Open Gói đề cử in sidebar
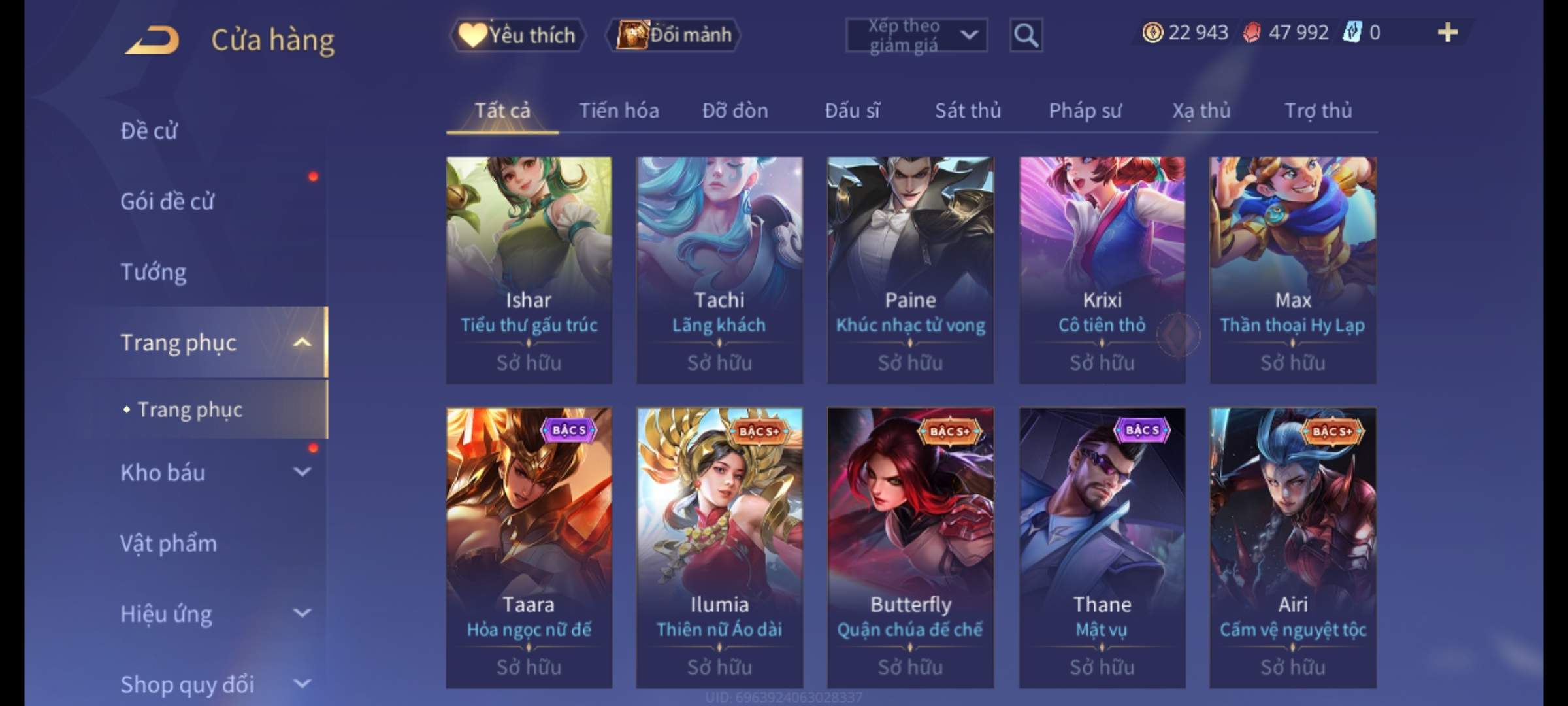Screen dimensions: 1568x706 (168, 201)
